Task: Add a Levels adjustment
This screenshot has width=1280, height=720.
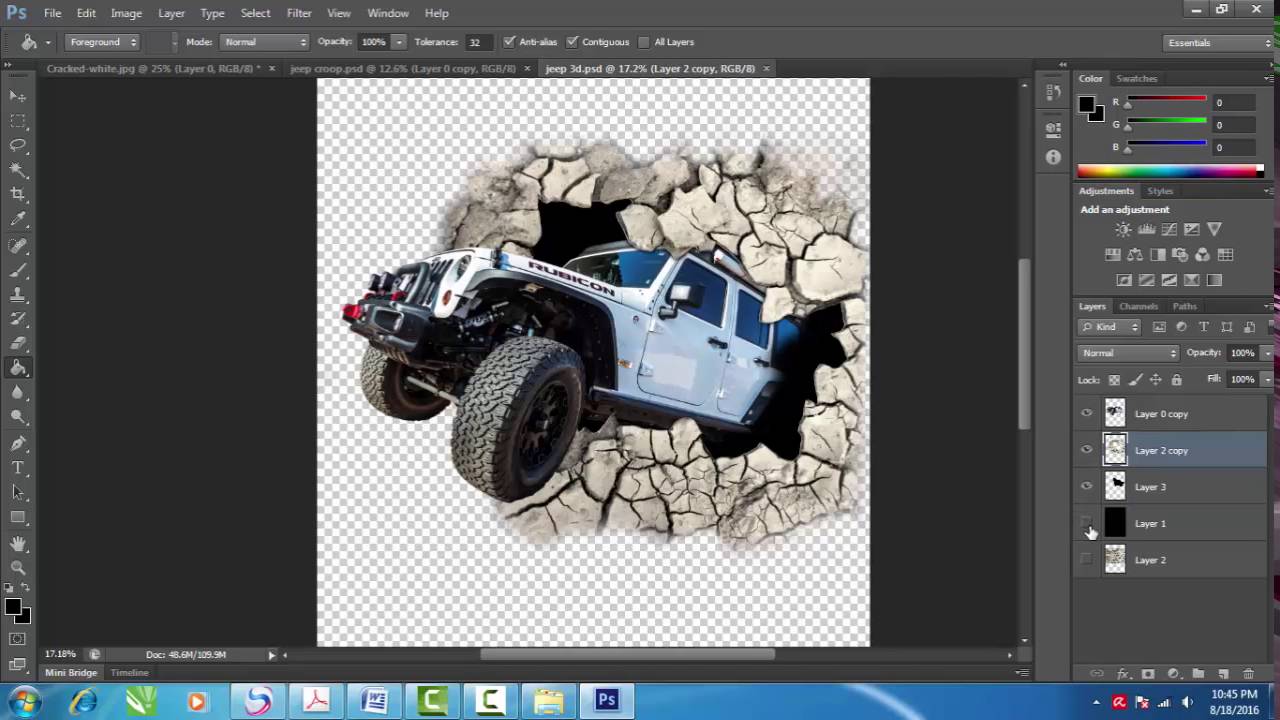Action: point(1147,230)
